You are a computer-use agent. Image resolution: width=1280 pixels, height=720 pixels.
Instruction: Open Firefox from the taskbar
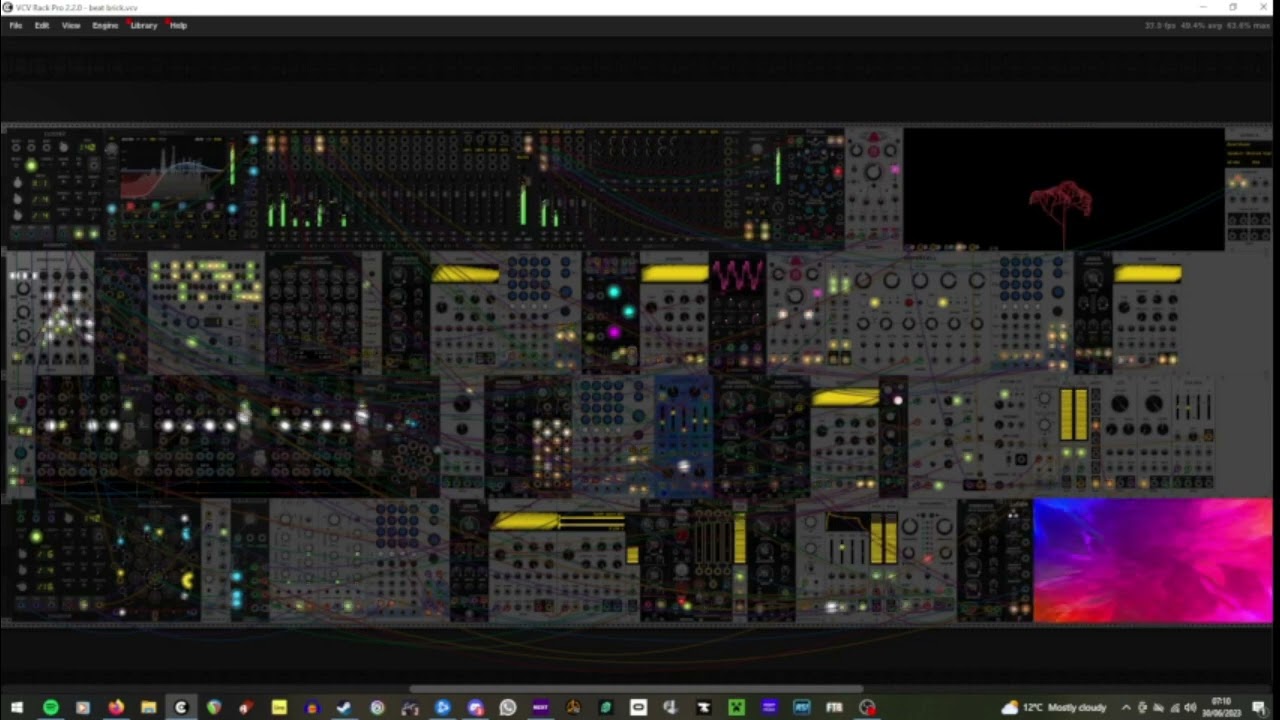click(116, 707)
